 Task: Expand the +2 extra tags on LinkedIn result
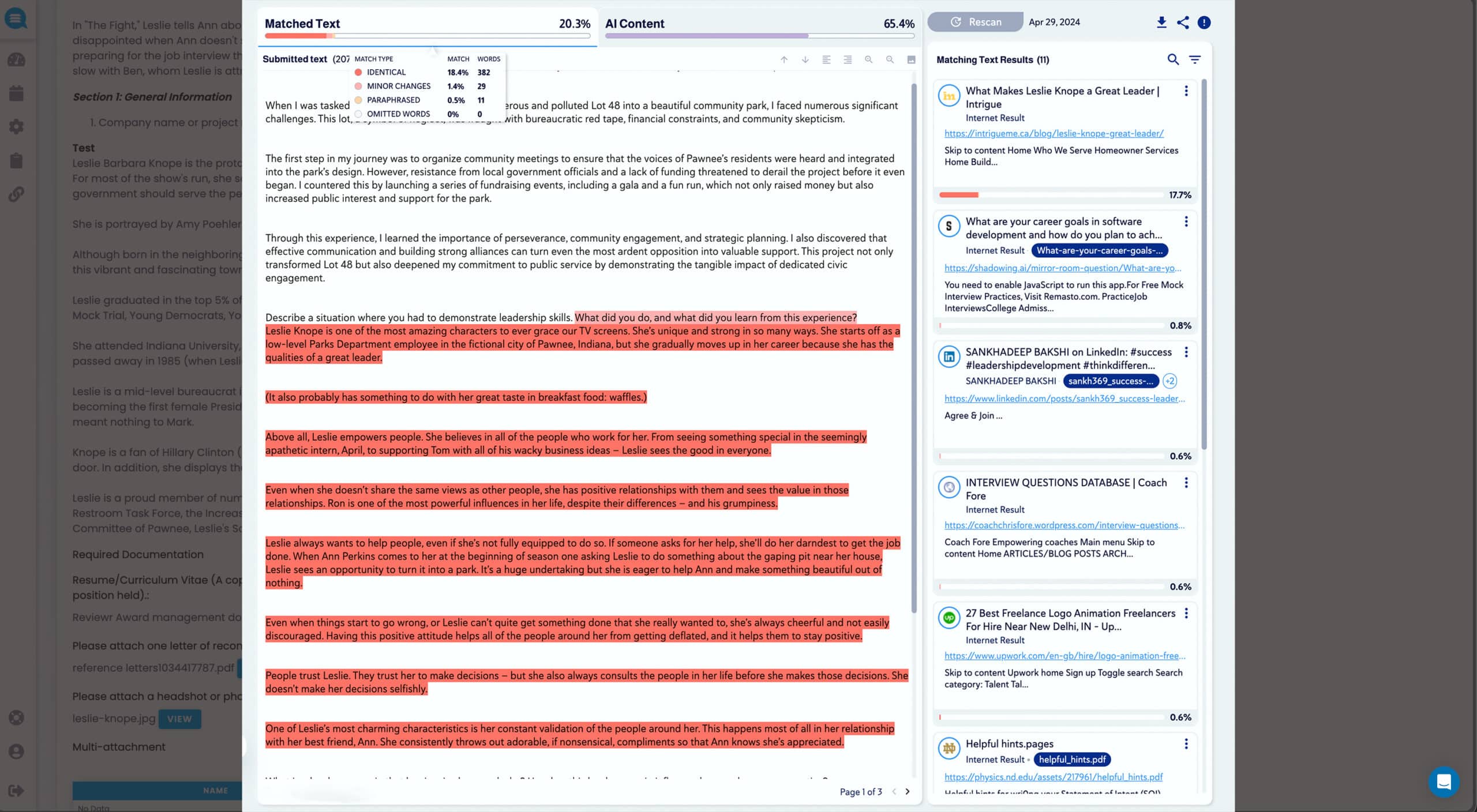click(1169, 381)
